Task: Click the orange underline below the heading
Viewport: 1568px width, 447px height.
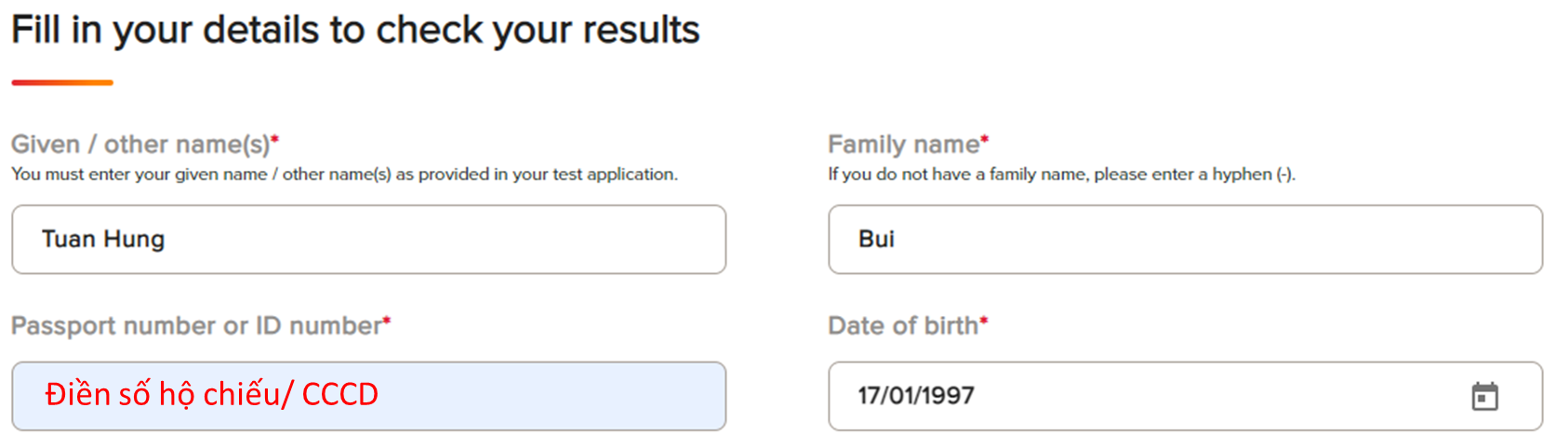Action: (x=62, y=83)
